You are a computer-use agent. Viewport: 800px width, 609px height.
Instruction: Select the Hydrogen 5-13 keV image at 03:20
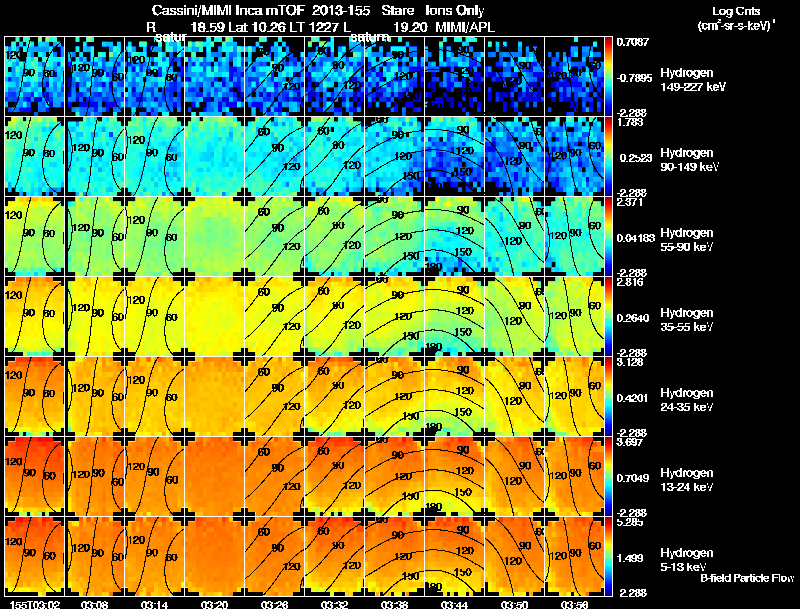point(214,556)
